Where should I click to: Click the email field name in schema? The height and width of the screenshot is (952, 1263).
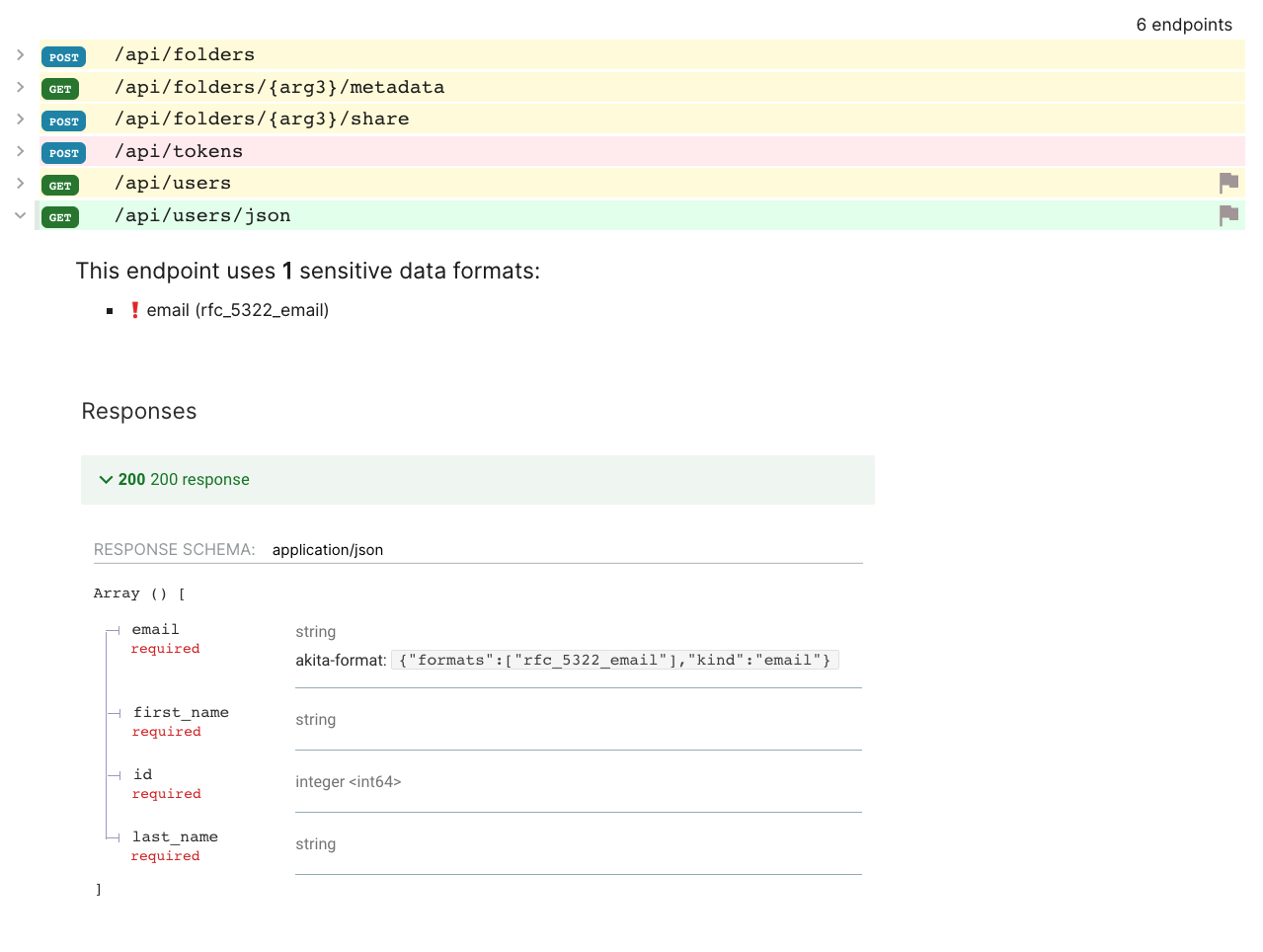pos(156,629)
